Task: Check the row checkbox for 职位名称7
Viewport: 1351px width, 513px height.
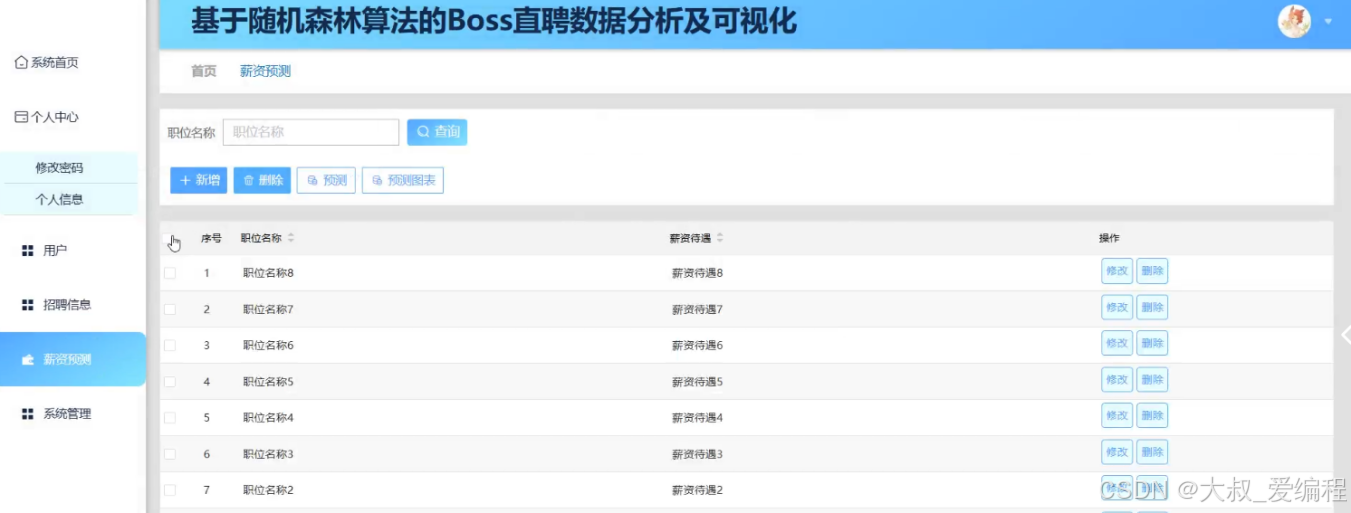Action: (169, 309)
